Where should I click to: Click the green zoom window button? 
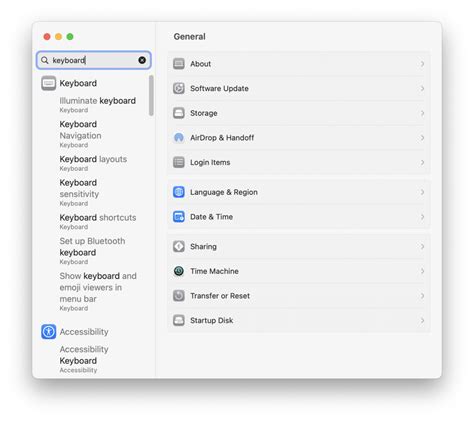click(70, 37)
